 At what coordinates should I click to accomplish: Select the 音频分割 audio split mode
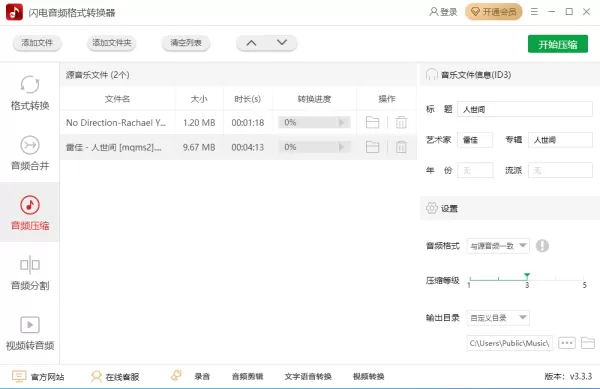pos(30,272)
